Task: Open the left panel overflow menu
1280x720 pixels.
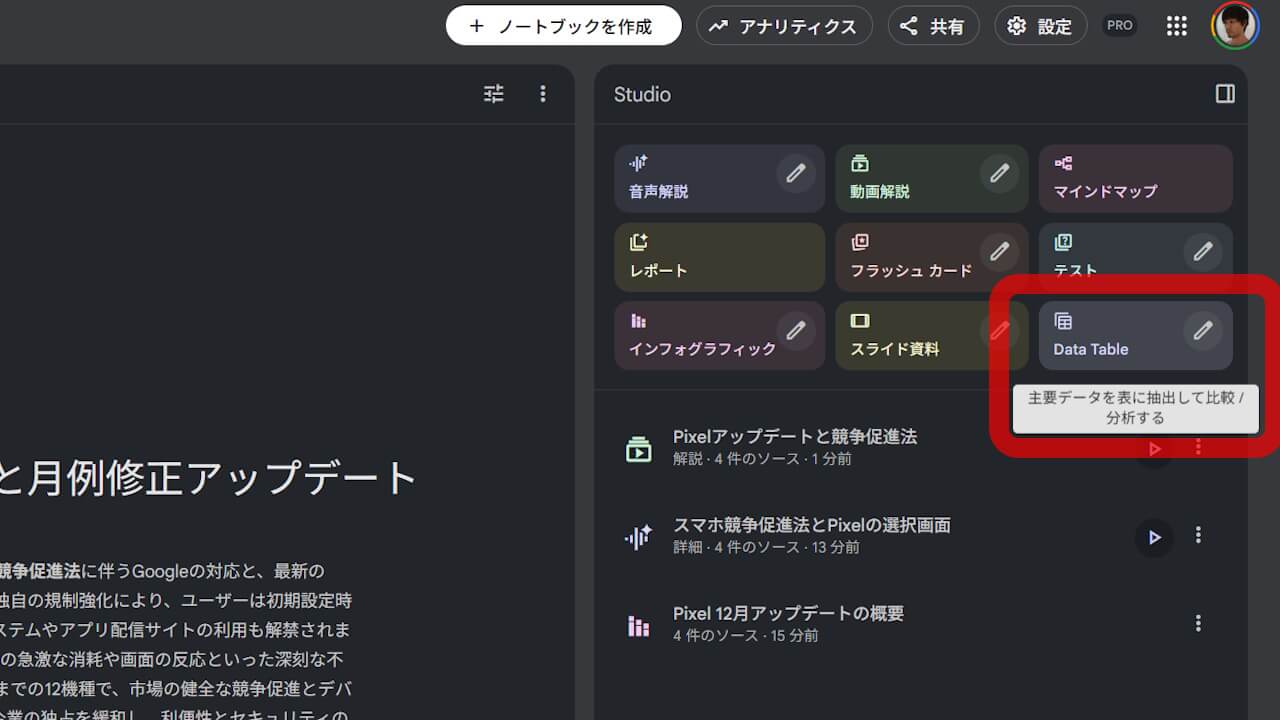Action: pyautogui.click(x=543, y=93)
